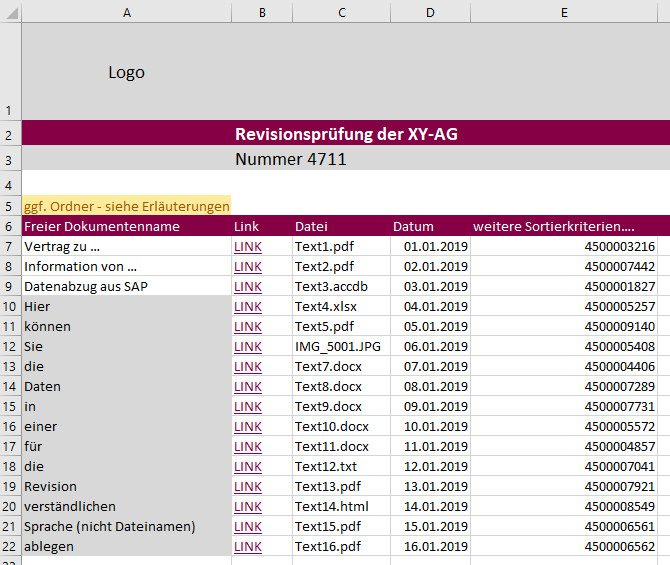Select the date cell 16.01.2019
This screenshot has width=670, height=565.
click(431, 547)
